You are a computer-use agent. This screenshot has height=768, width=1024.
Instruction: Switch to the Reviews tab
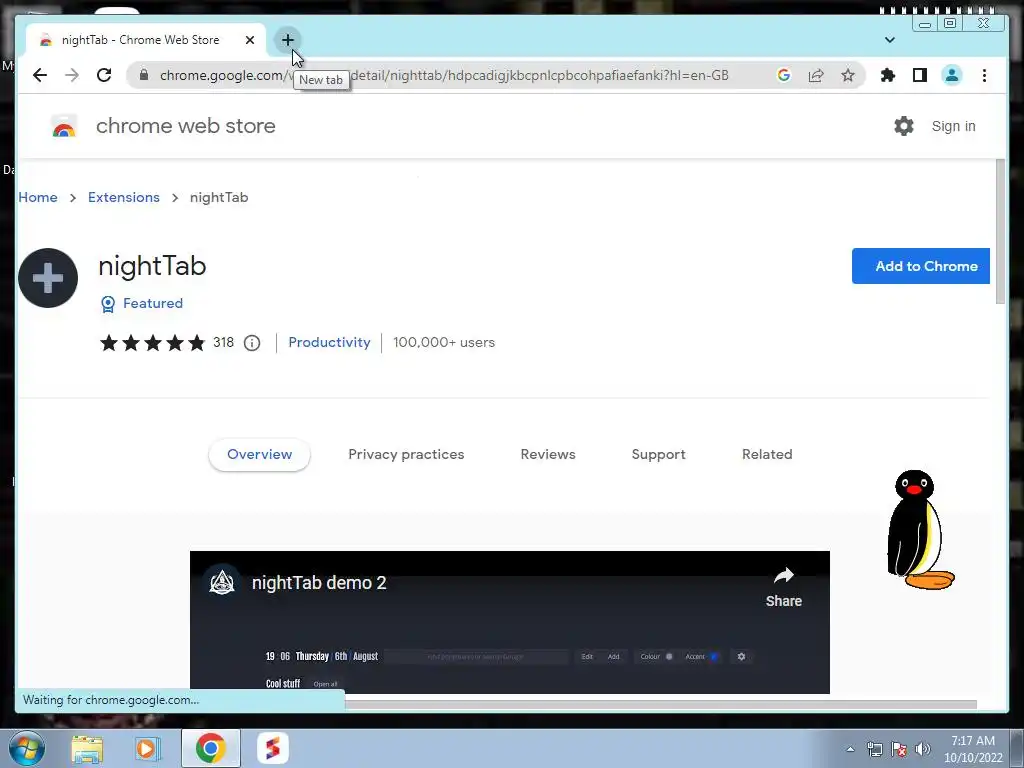click(548, 455)
